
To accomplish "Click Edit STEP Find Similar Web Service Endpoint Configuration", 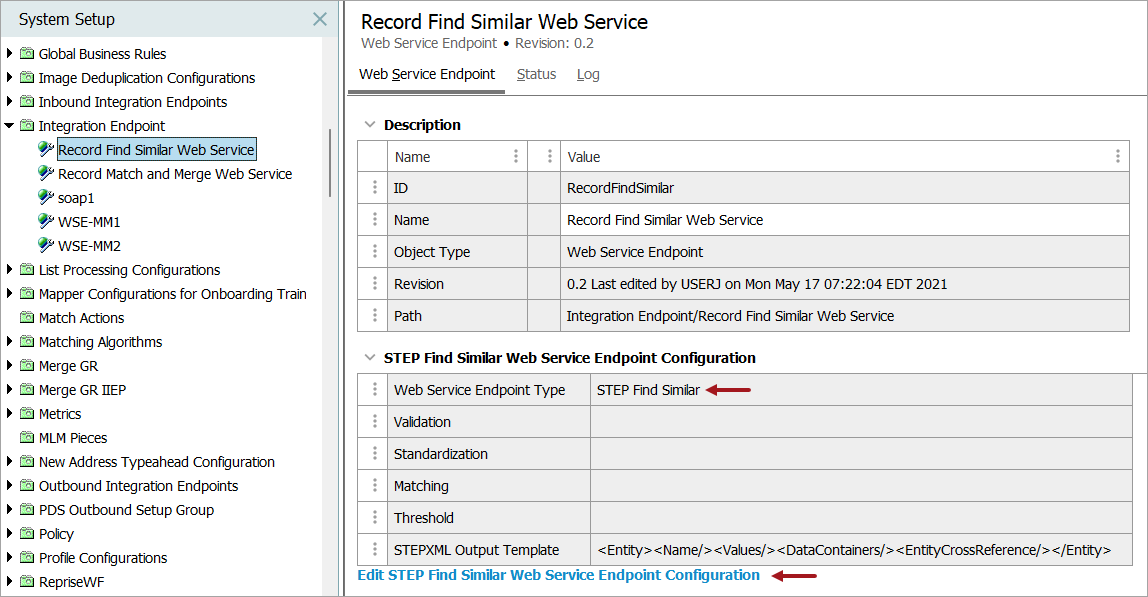I will (x=558, y=575).
